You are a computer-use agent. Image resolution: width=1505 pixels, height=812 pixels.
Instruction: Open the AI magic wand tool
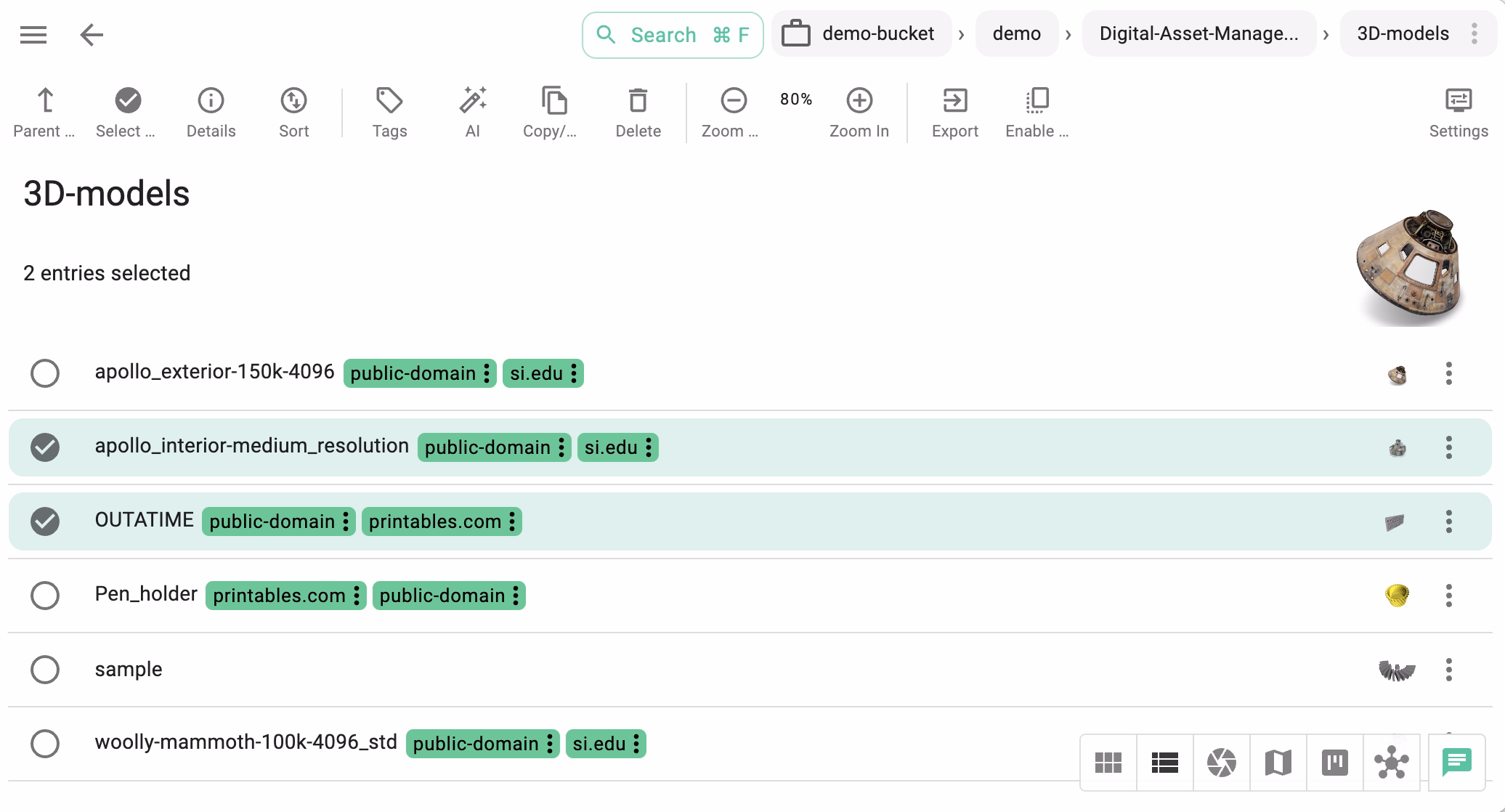(x=472, y=101)
